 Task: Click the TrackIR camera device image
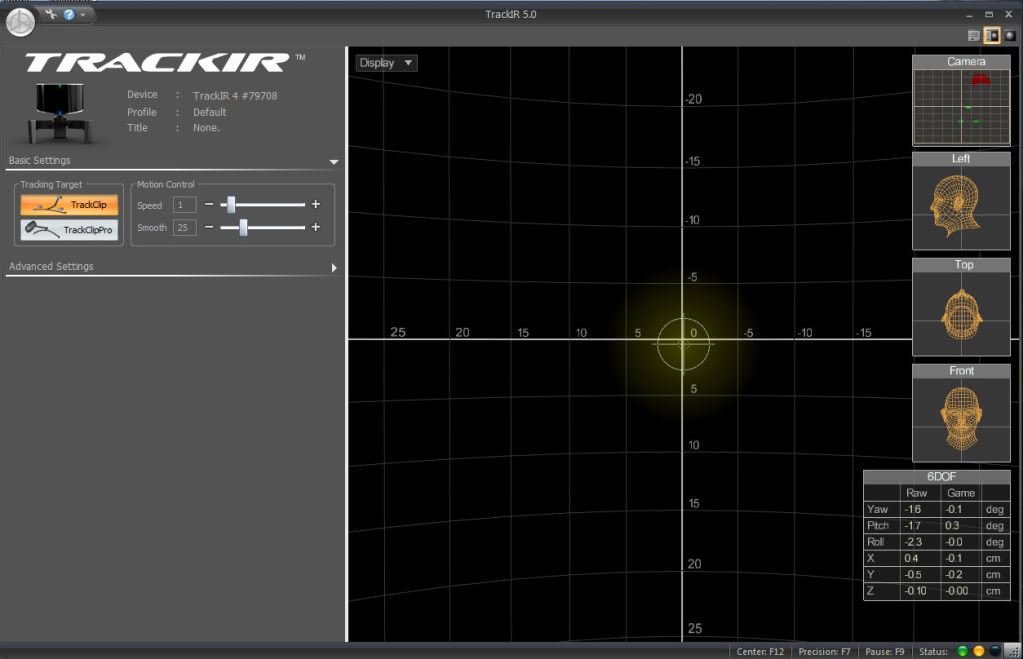[59, 112]
